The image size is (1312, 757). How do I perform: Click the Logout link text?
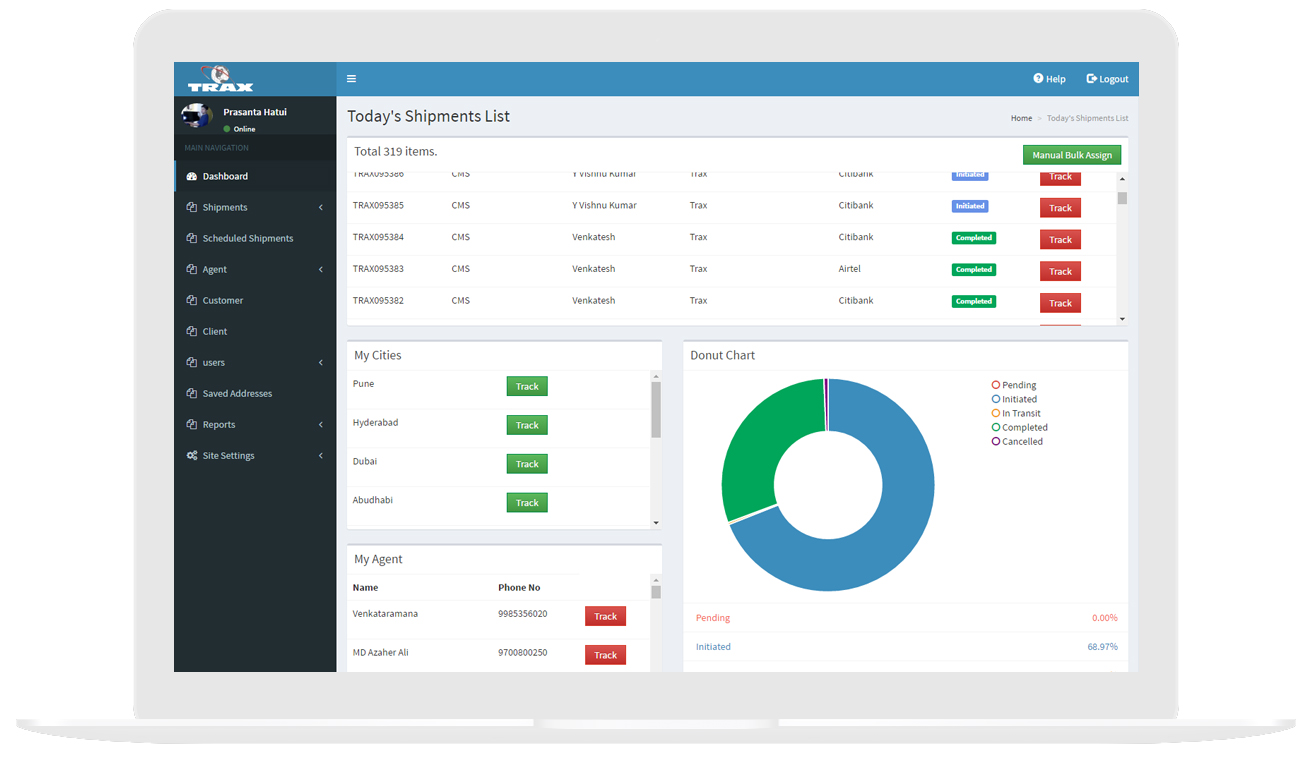[1114, 79]
